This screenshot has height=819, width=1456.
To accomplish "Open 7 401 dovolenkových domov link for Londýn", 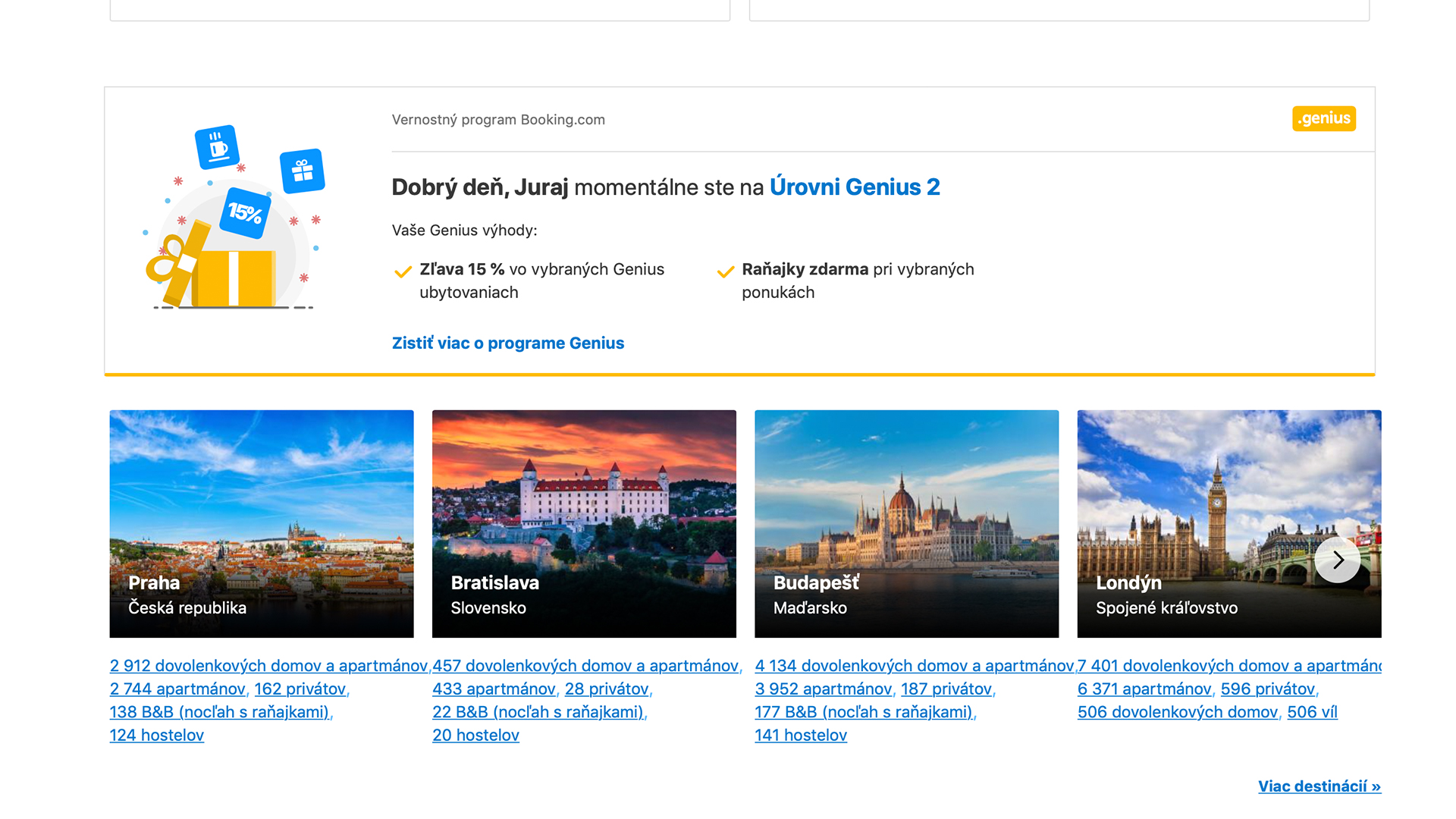I will [x=1229, y=666].
